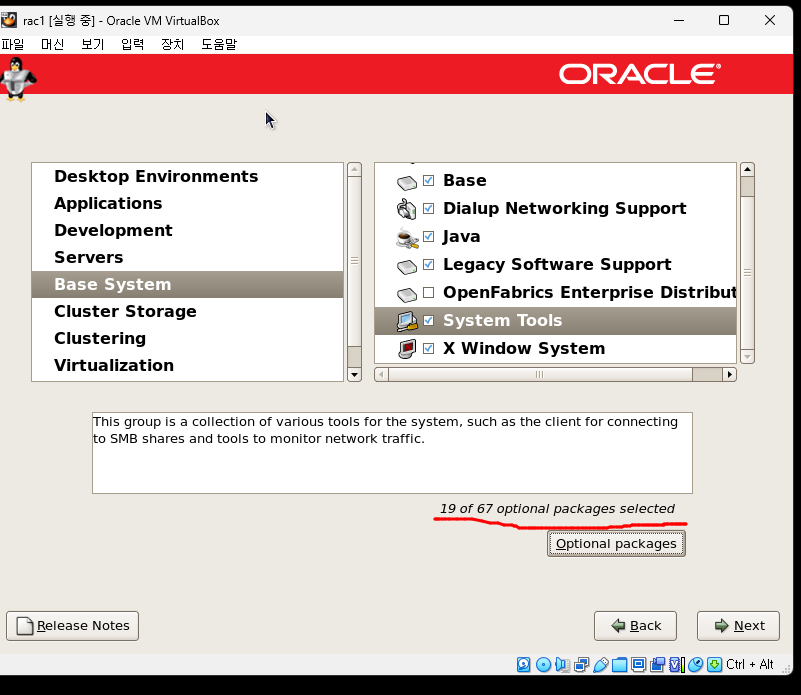Click the mouse integration status icon

pos(696,664)
